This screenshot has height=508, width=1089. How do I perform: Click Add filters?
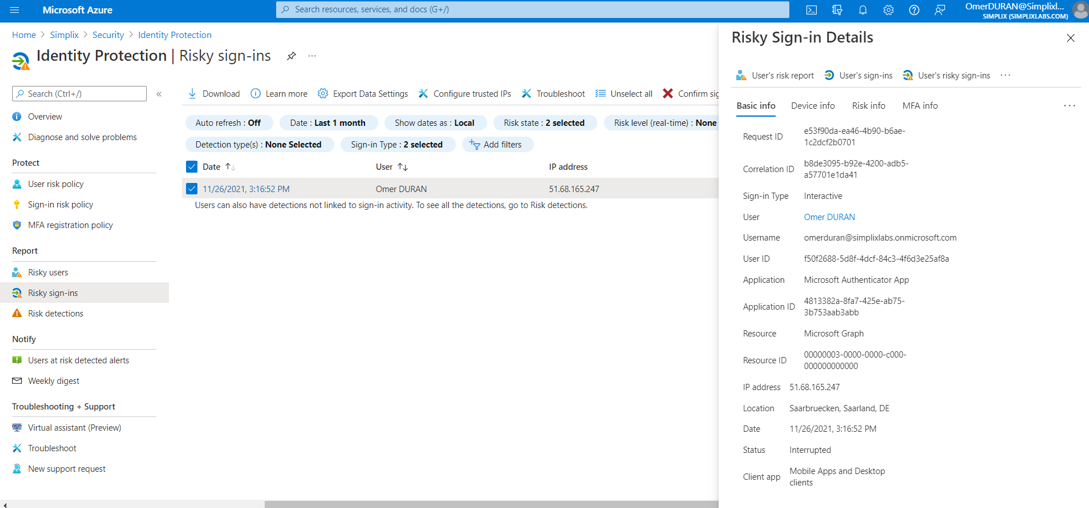point(496,145)
